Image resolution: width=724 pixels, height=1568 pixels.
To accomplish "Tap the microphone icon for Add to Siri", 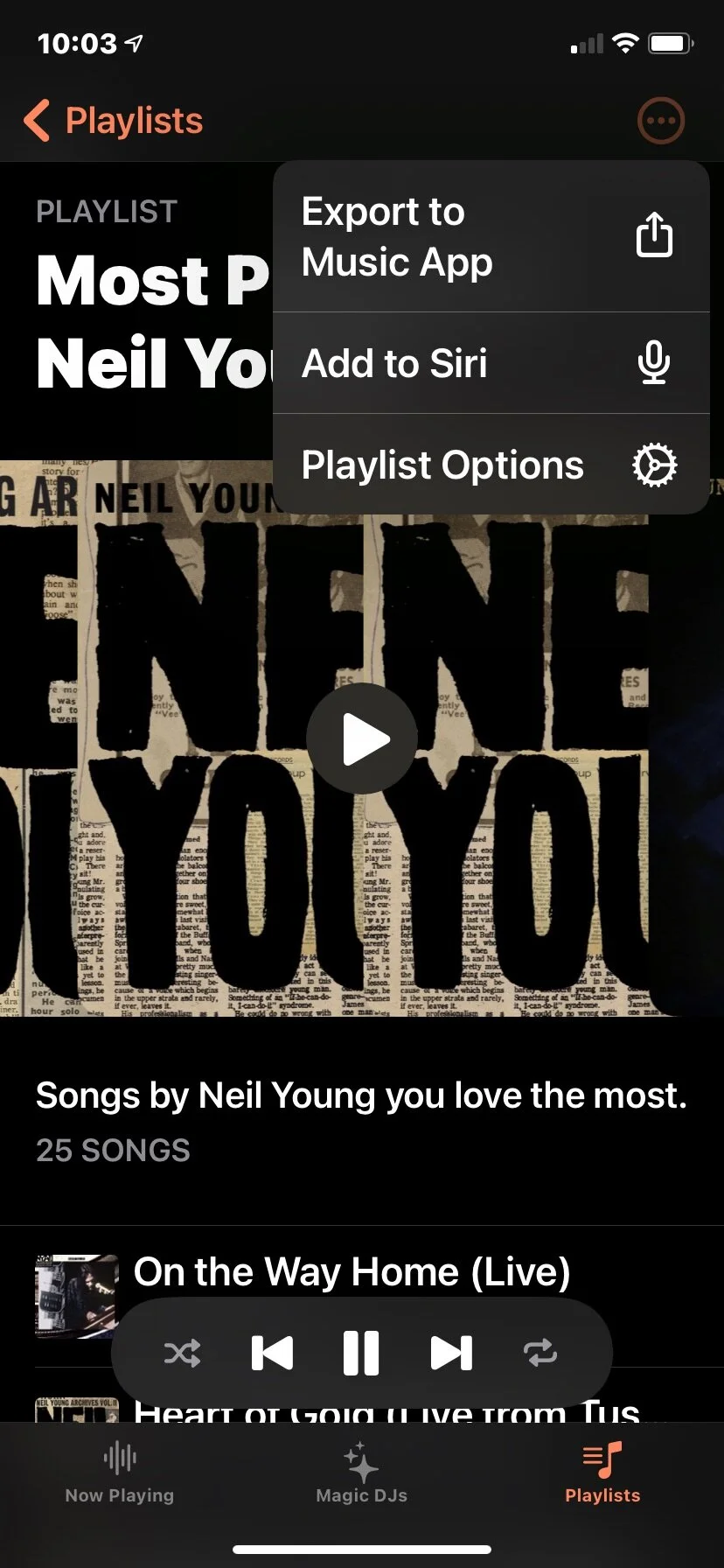I will click(654, 362).
